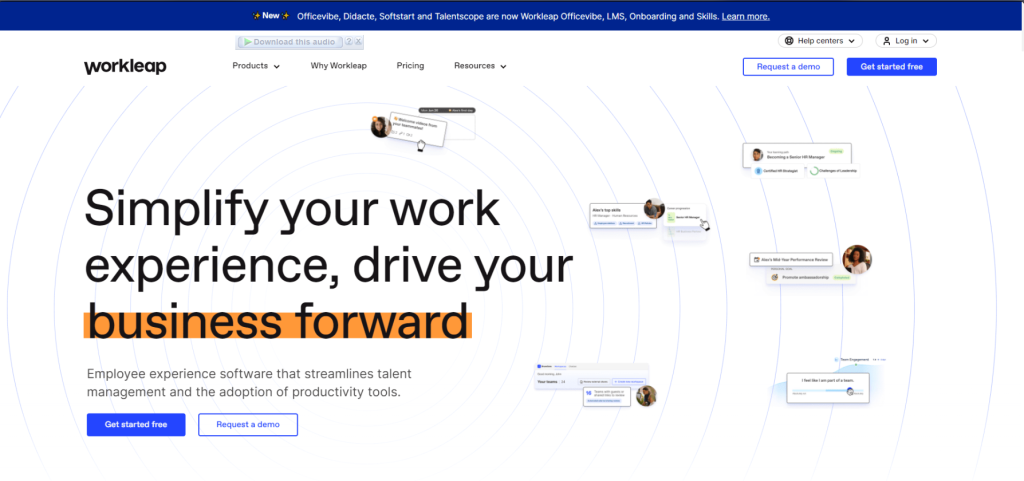The image size is (1024, 481).
Task: Click the calendar icon on Performance Review card
Action: tap(756, 260)
